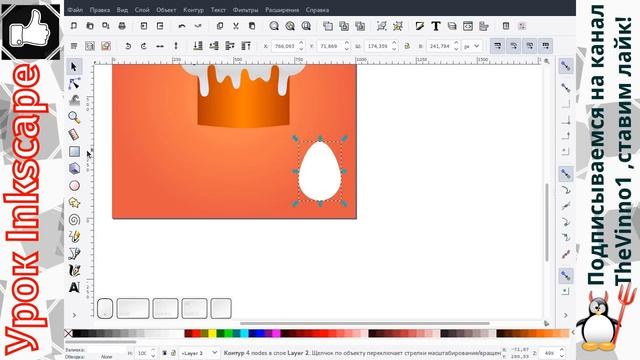Flip selection vertically icon
Screen dimensions: 640x360
click(x=176, y=46)
